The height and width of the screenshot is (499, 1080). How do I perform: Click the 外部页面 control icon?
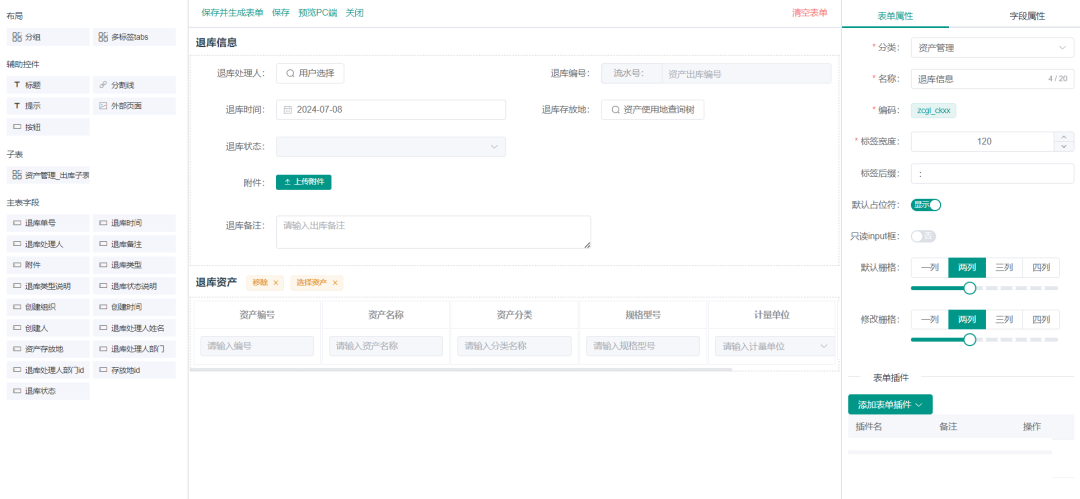click(x=103, y=106)
